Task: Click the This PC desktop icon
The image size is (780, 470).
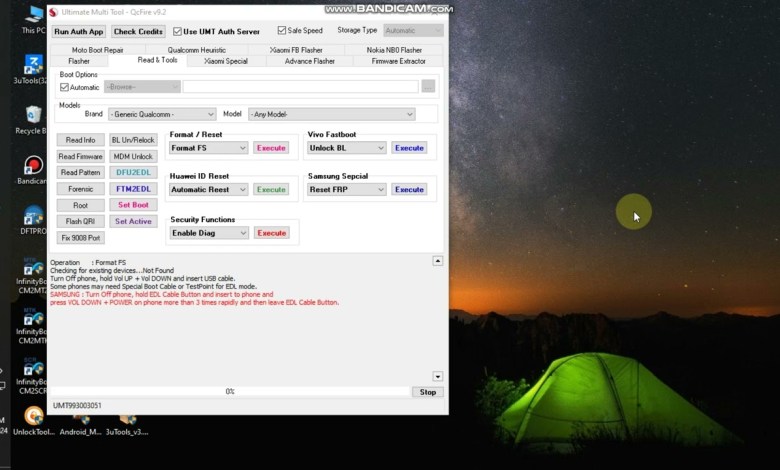Action: (33, 20)
